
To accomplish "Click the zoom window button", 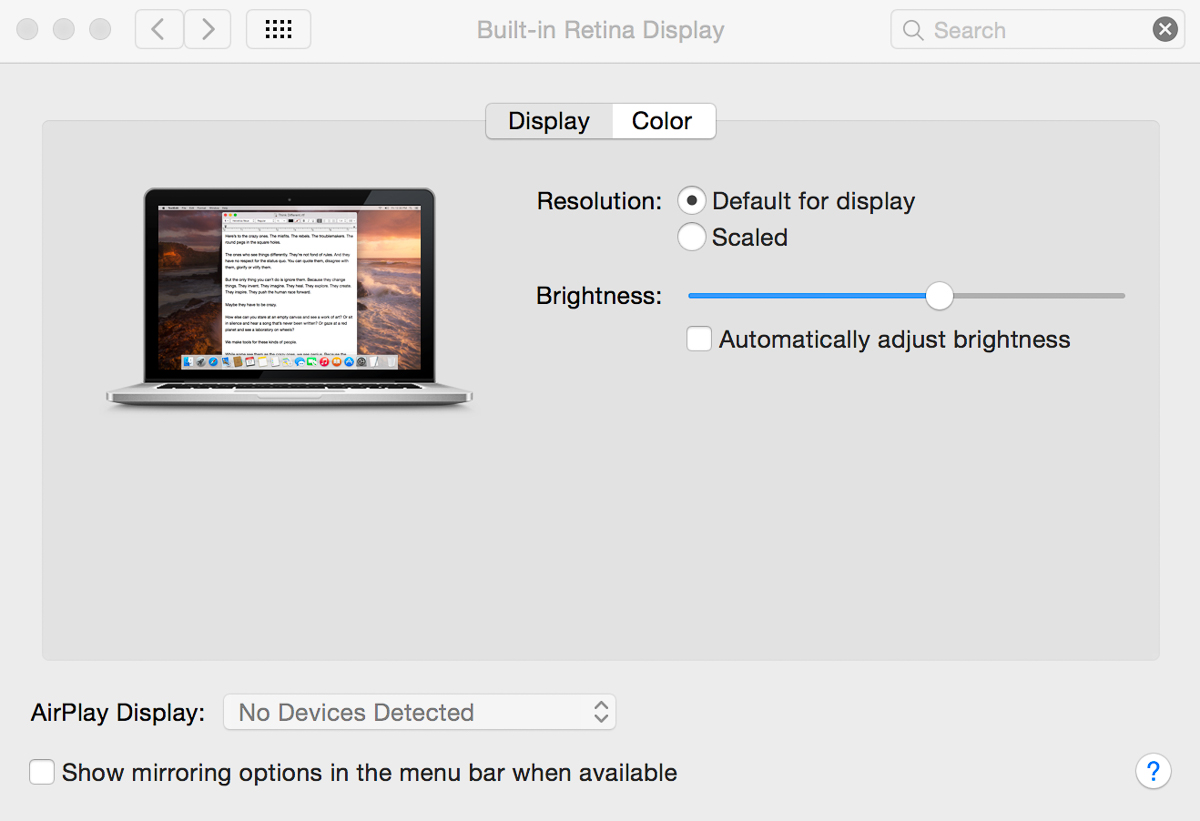I will click(100, 29).
